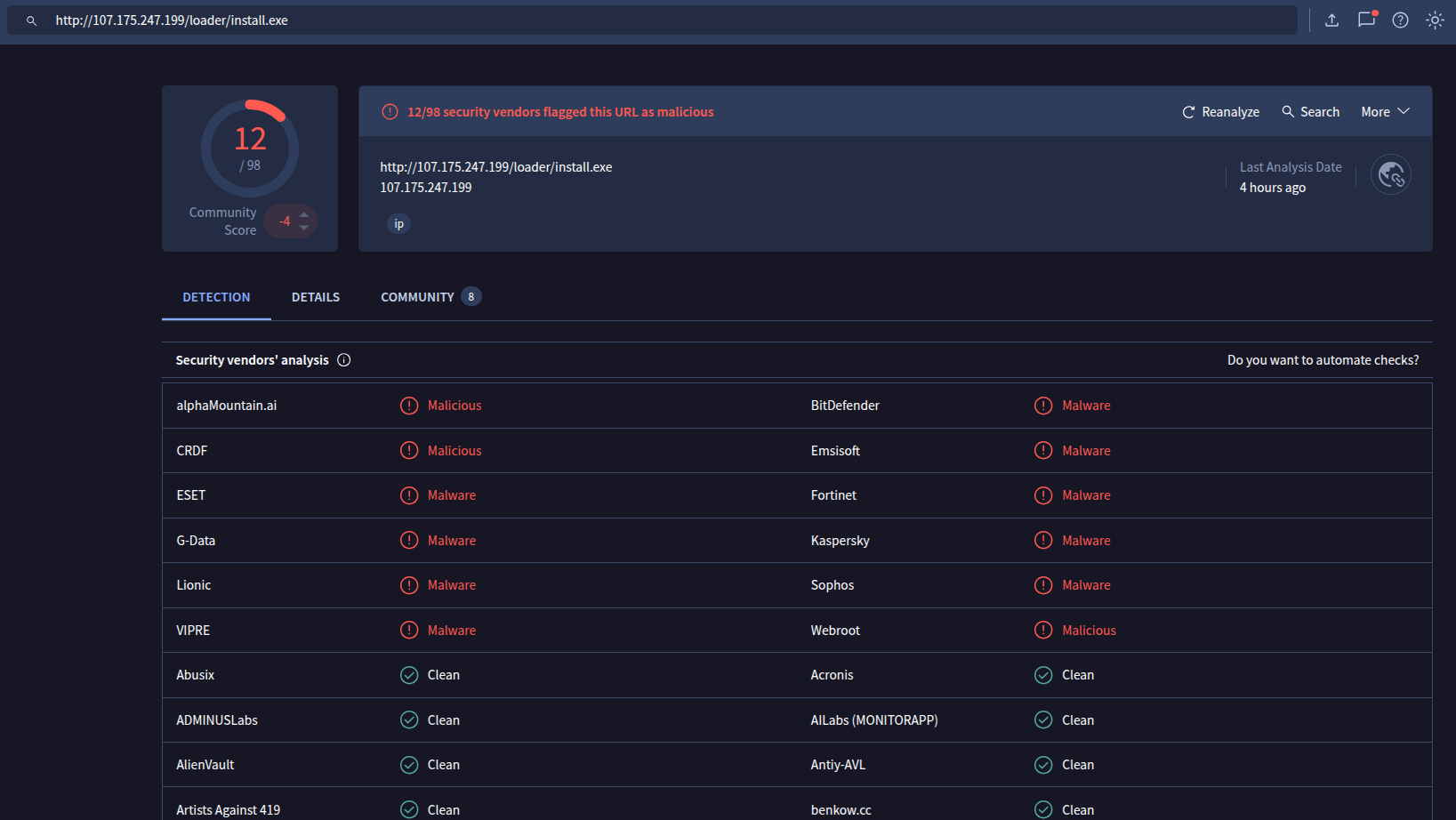Click the Reanalyze button
The image size is (1456, 820).
(1220, 112)
